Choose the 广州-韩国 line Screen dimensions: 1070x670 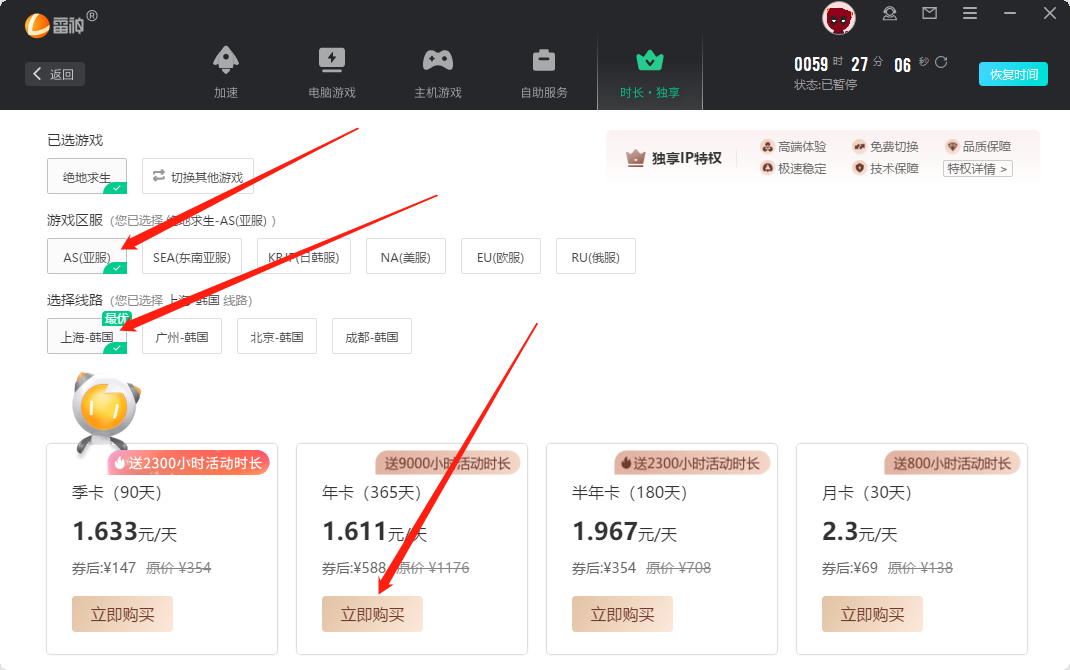tap(182, 337)
